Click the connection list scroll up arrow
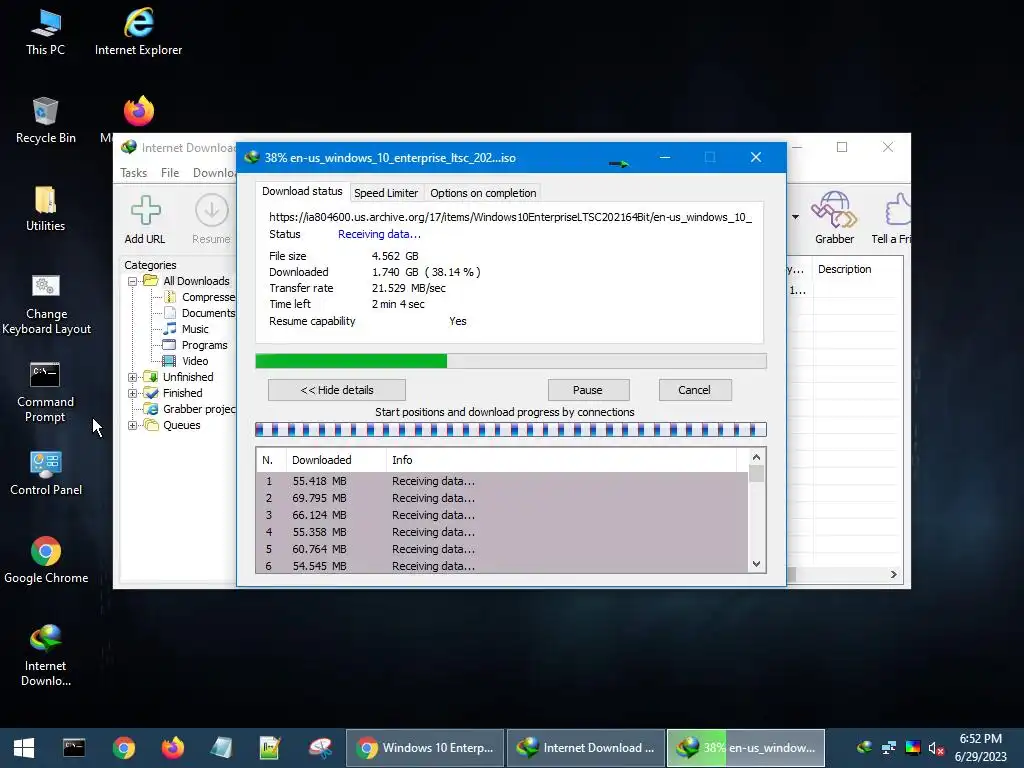The height and width of the screenshot is (768, 1024). pyautogui.click(x=756, y=457)
